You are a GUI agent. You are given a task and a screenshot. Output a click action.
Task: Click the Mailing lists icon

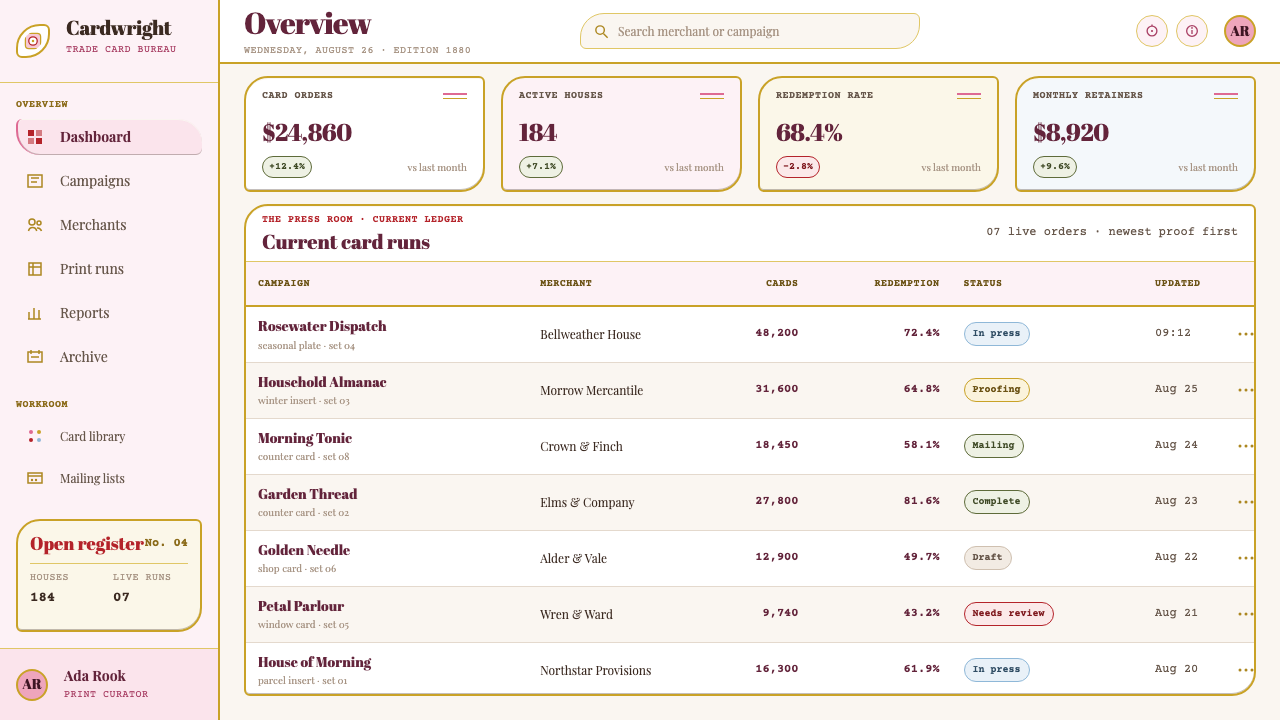[x=35, y=478]
